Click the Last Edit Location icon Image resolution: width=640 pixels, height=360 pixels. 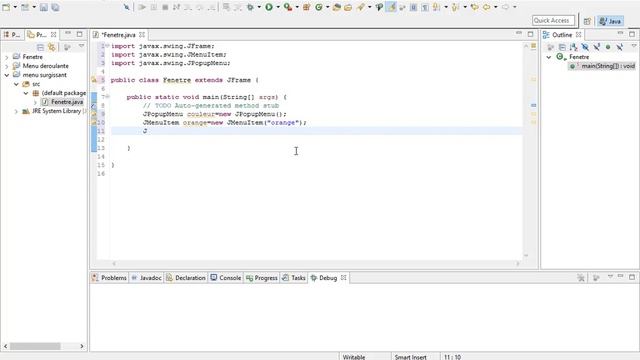pos(474,7)
